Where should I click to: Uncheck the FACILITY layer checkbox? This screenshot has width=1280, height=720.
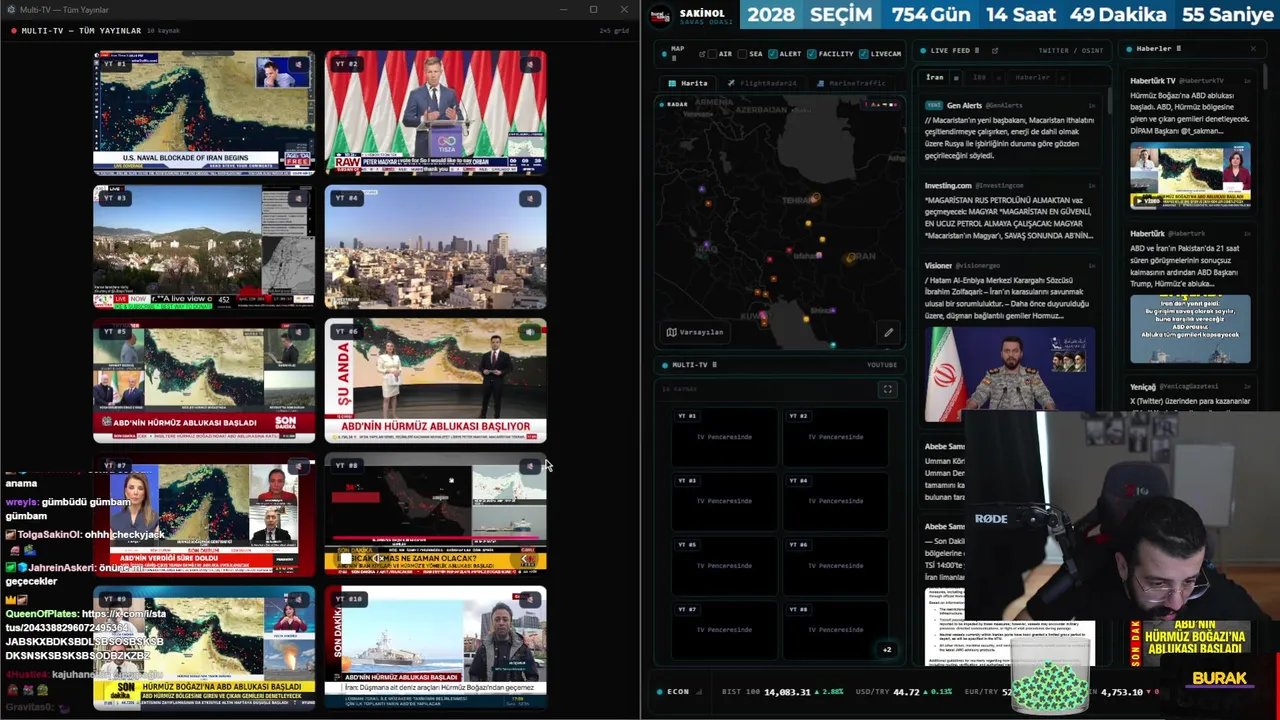point(811,54)
